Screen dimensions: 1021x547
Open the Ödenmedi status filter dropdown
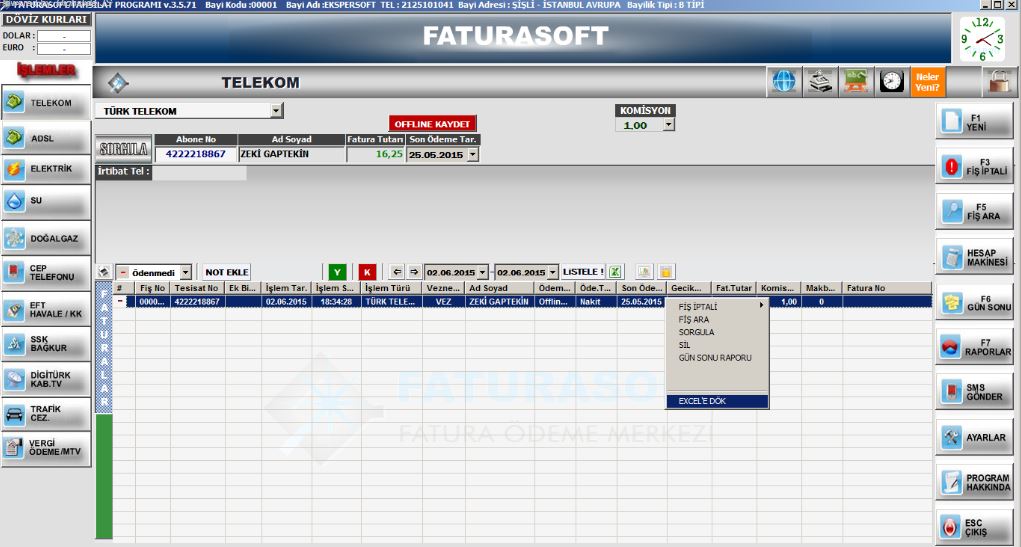(x=186, y=272)
